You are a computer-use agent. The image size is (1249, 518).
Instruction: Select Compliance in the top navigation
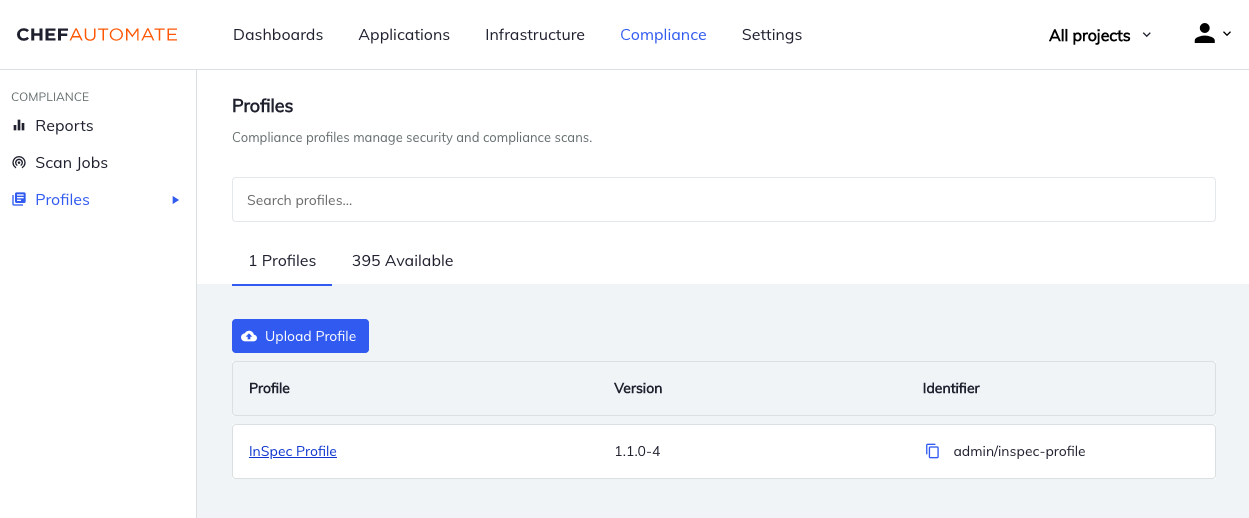[663, 35]
